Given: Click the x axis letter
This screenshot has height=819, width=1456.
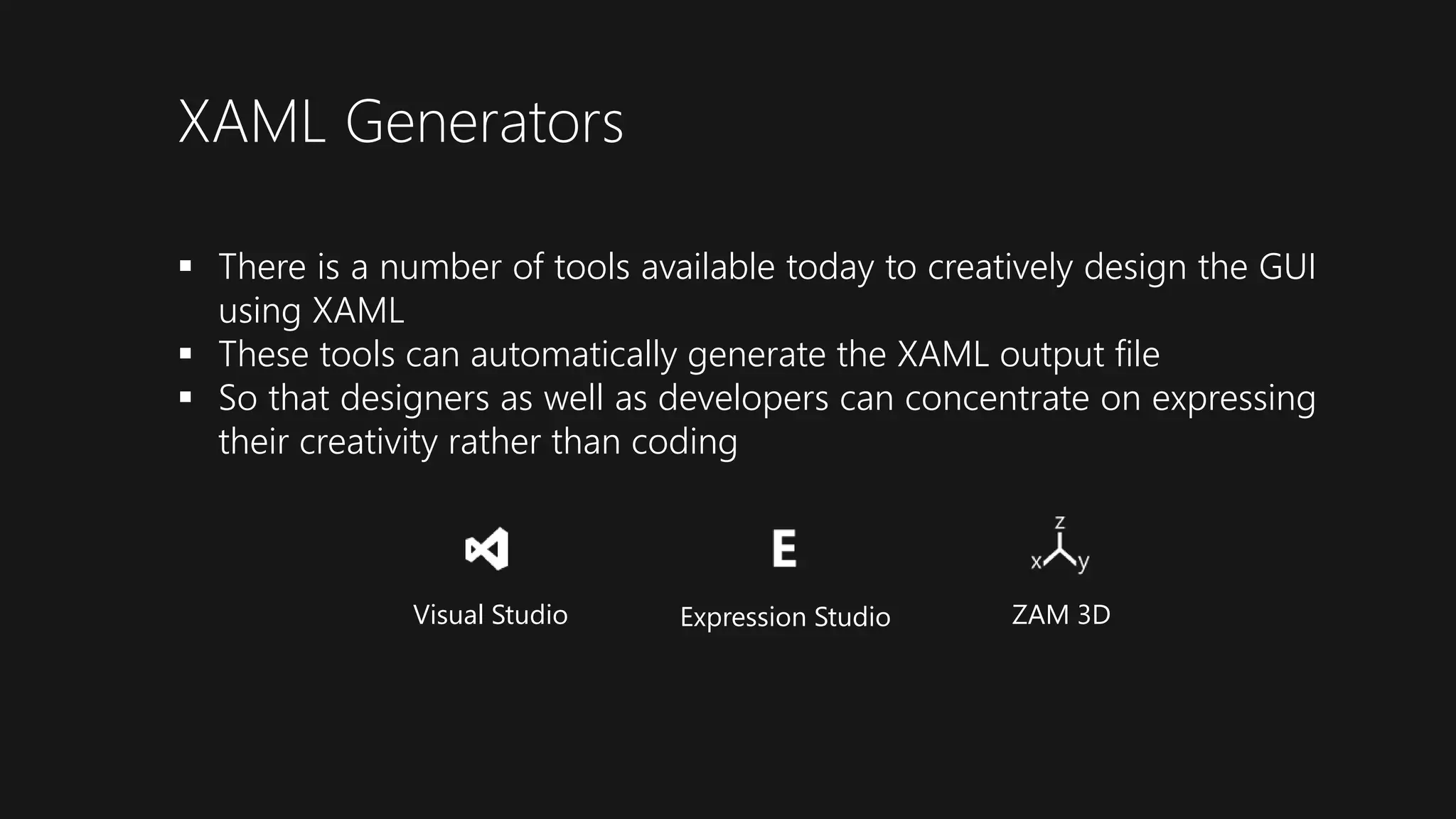Looking at the screenshot, I should (x=1036, y=562).
